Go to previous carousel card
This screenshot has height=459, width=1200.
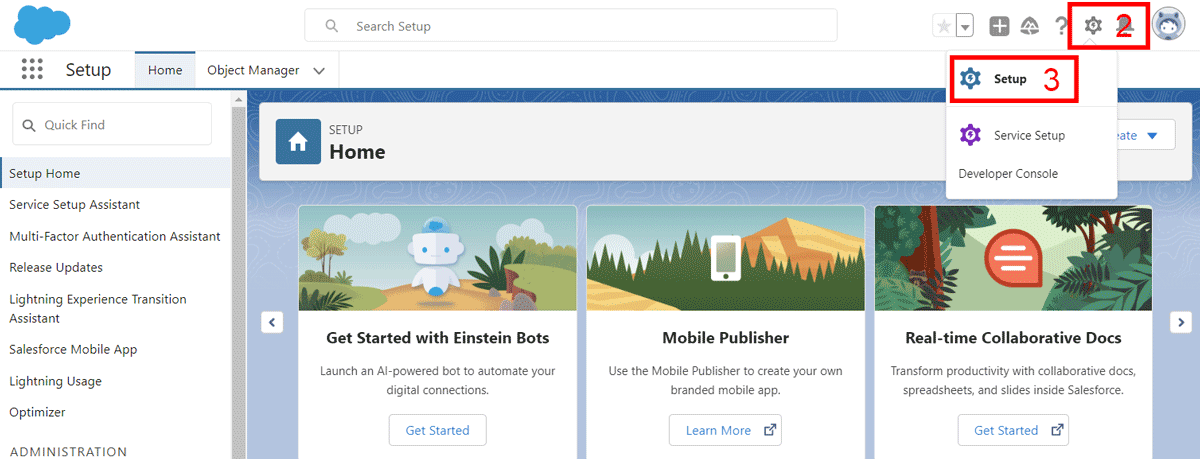(272, 322)
